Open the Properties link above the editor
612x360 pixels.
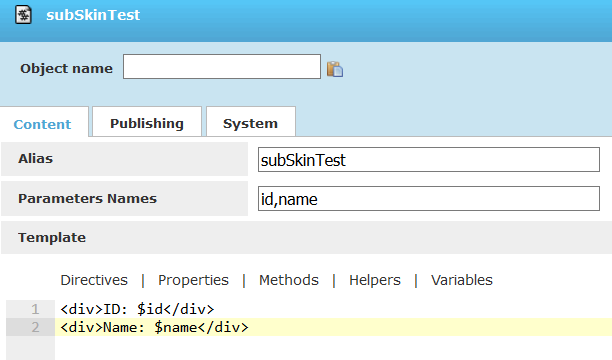coord(193,280)
